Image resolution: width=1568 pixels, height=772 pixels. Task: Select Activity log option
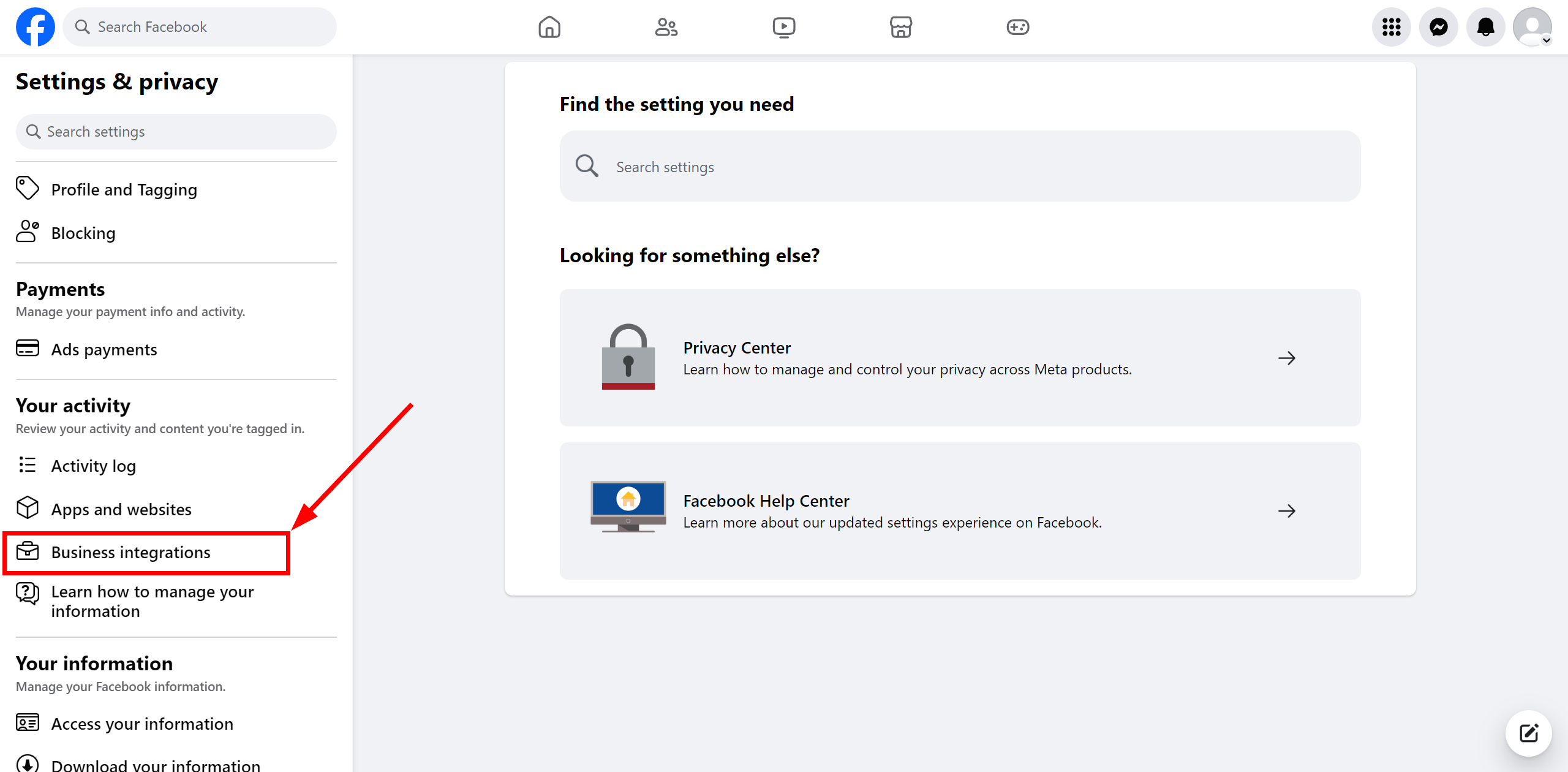pos(93,465)
